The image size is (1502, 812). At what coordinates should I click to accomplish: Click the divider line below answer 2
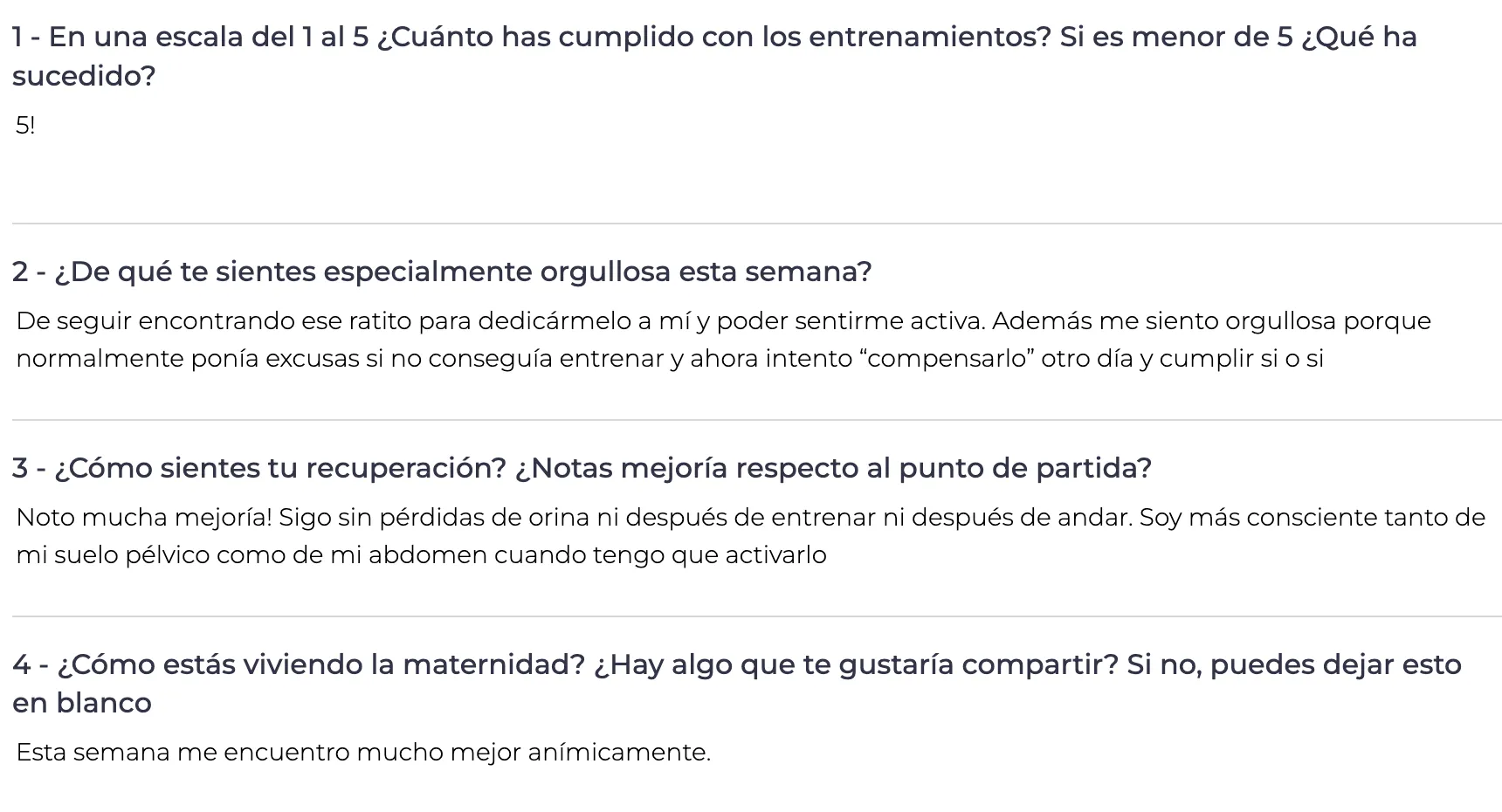(x=756, y=421)
